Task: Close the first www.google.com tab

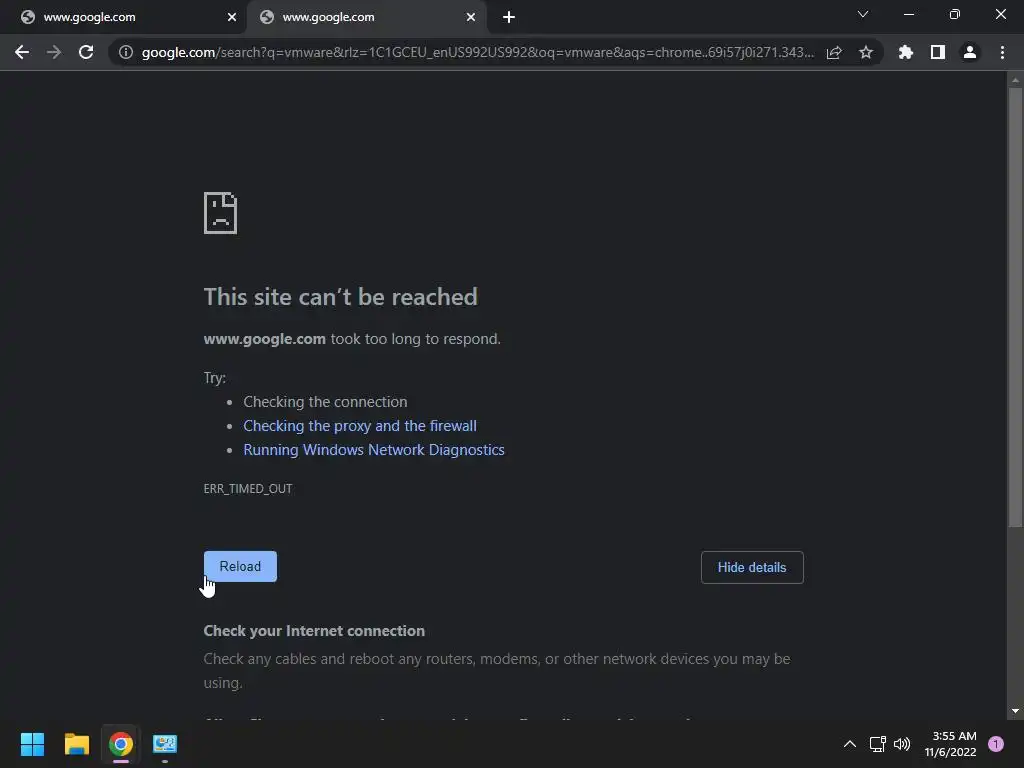Action: [232, 17]
